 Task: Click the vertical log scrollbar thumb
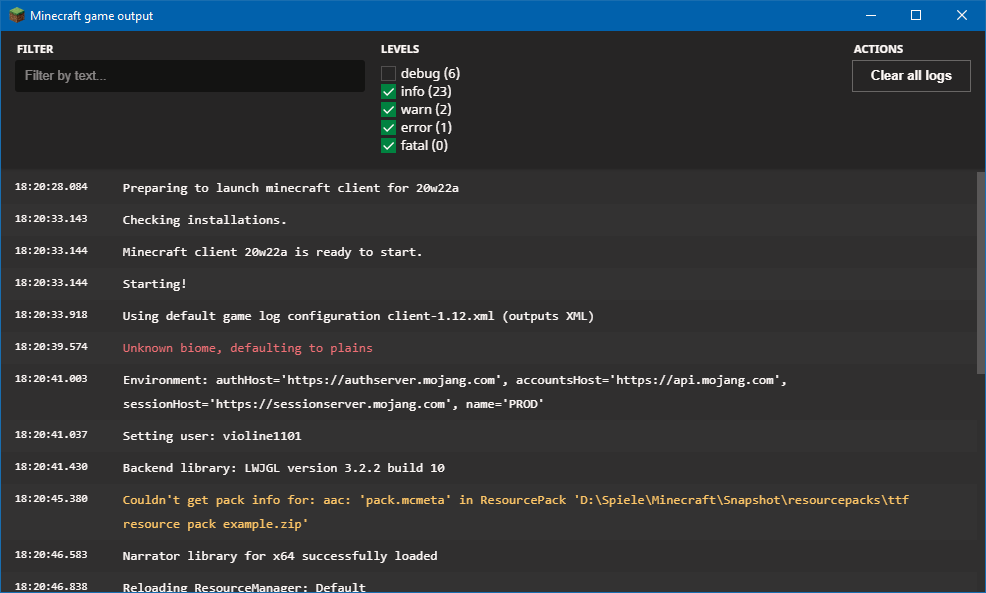(x=980, y=270)
